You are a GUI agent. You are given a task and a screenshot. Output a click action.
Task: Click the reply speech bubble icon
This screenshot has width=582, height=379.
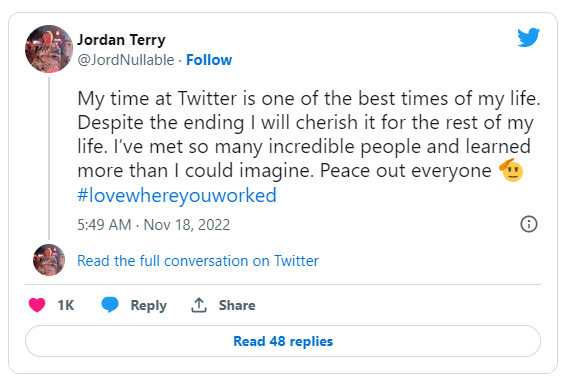pyautogui.click(x=110, y=305)
